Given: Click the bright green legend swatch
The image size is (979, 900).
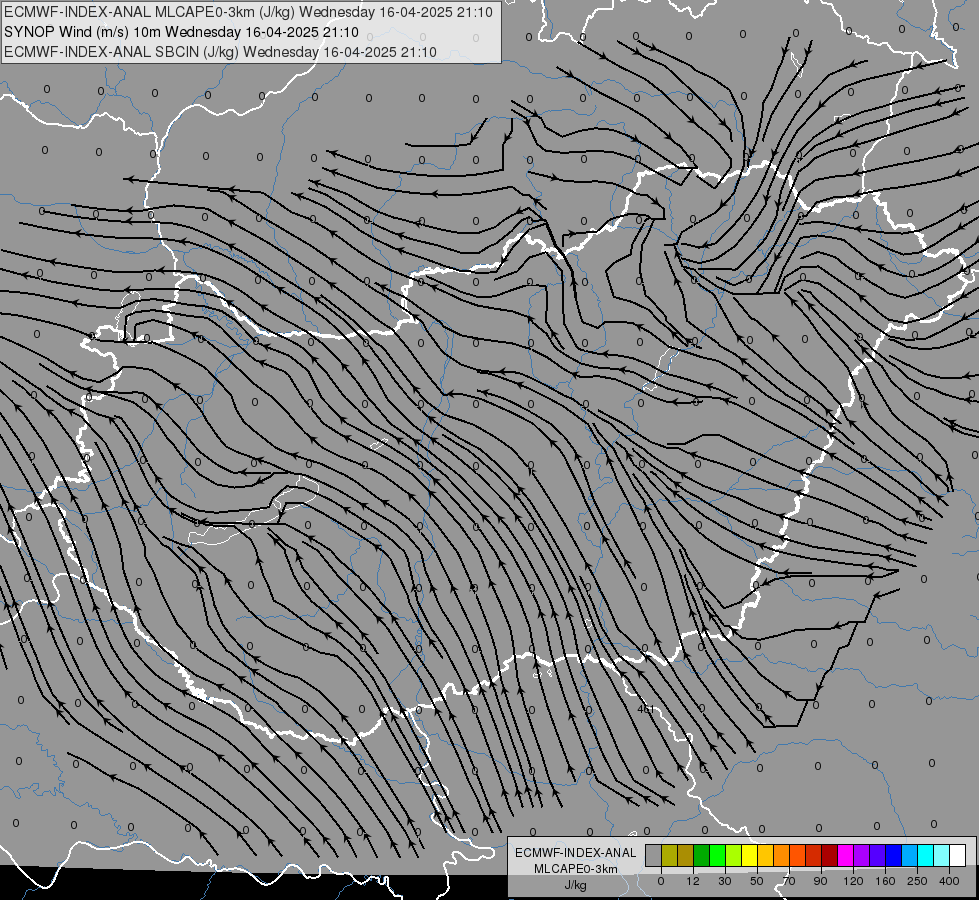Looking at the screenshot, I should coord(718,855).
